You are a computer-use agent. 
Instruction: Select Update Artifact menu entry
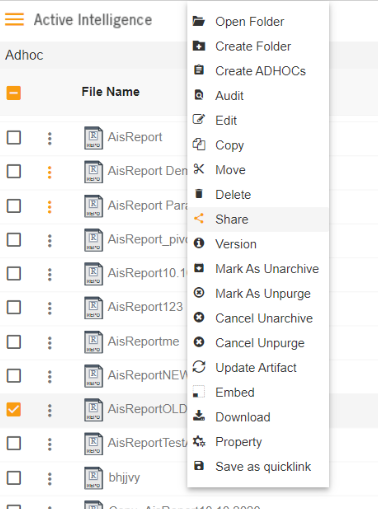pyautogui.click(x=258, y=368)
